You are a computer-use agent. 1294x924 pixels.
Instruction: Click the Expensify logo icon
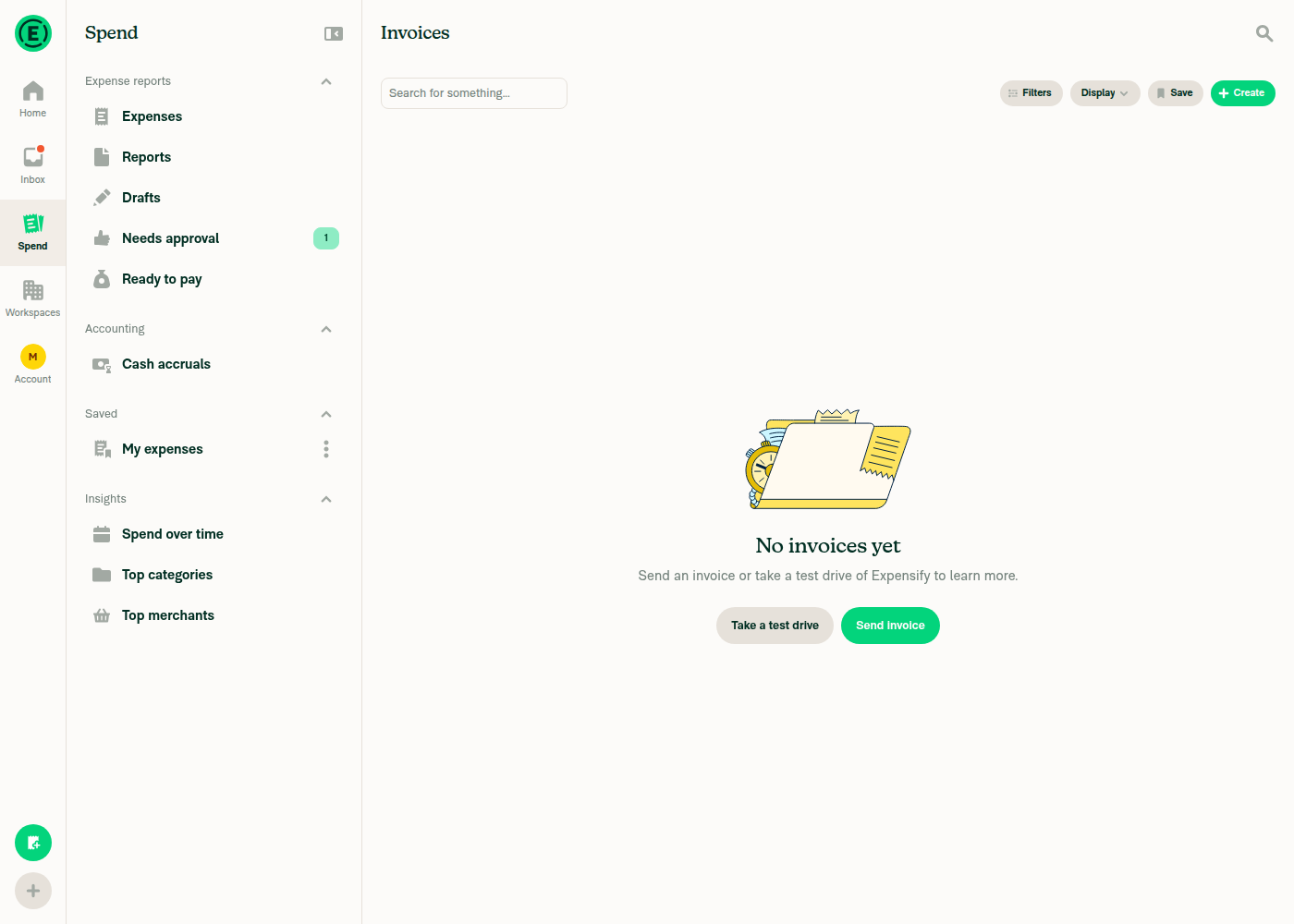click(x=33, y=33)
